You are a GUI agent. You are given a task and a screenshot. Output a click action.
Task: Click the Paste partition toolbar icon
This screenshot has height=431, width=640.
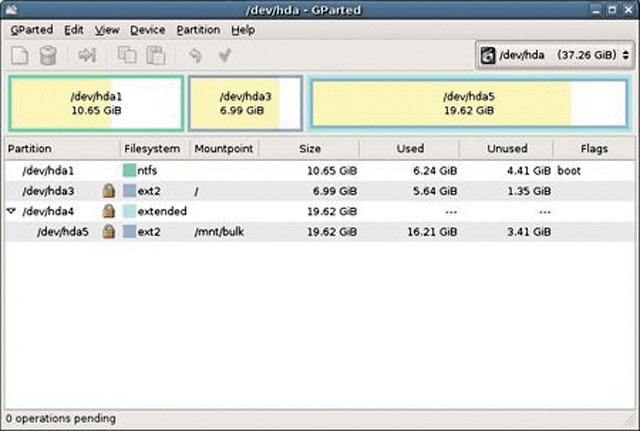point(156,55)
